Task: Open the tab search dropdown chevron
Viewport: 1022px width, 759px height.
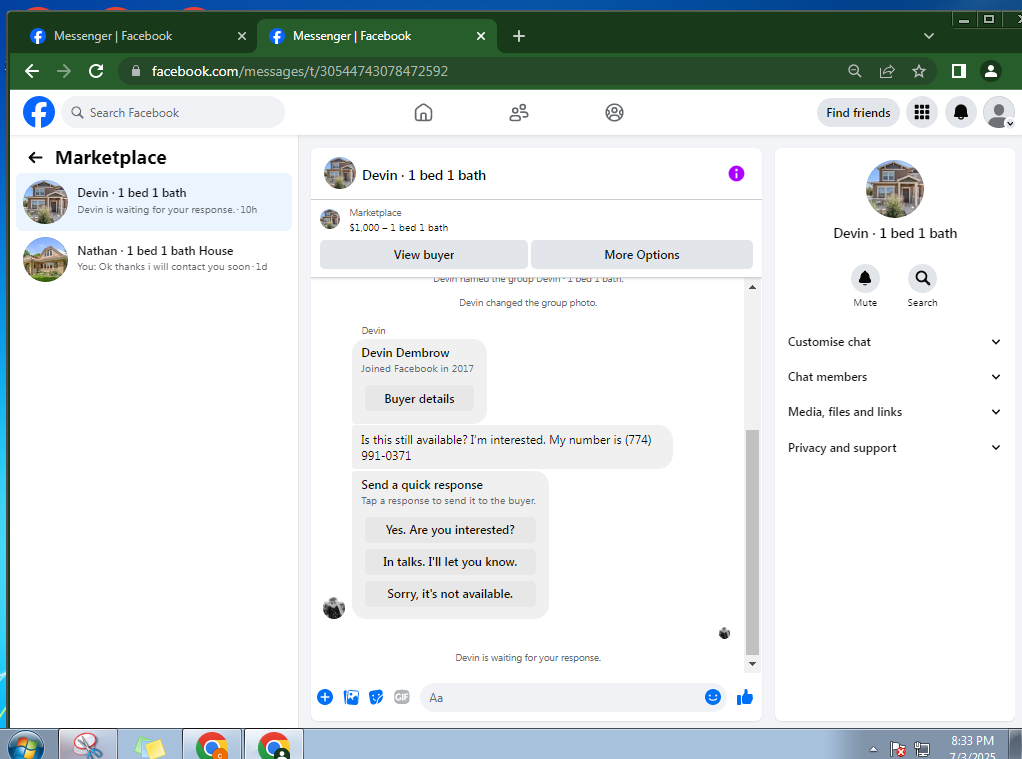Action: pos(929,36)
